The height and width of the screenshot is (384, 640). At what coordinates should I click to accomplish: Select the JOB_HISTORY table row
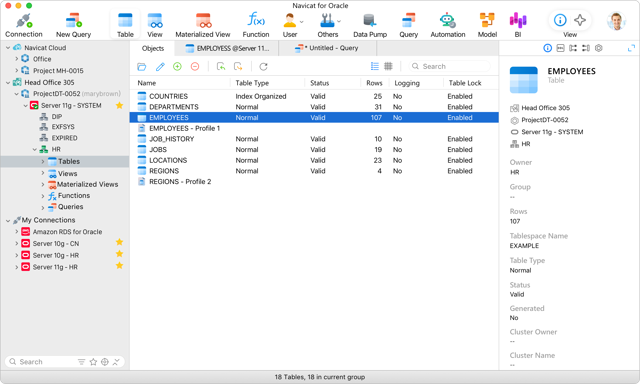tap(314, 139)
